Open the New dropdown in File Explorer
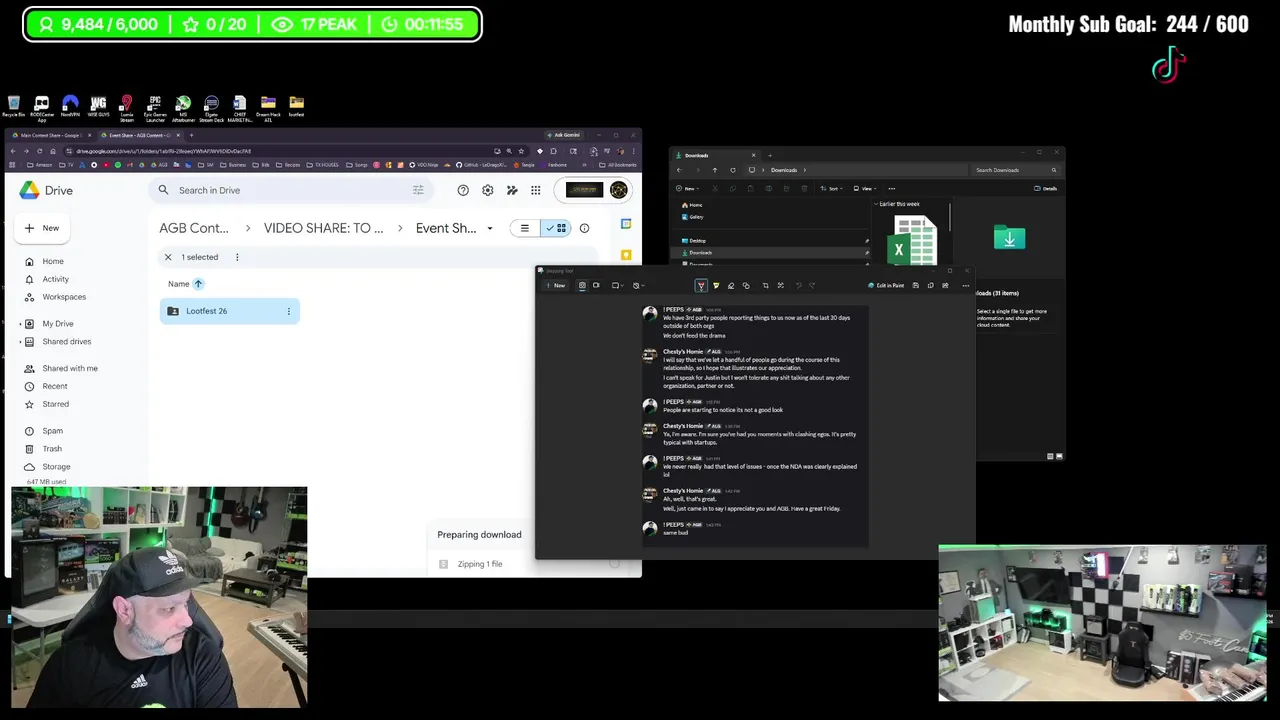The width and height of the screenshot is (1280, 720). [688, 188]
